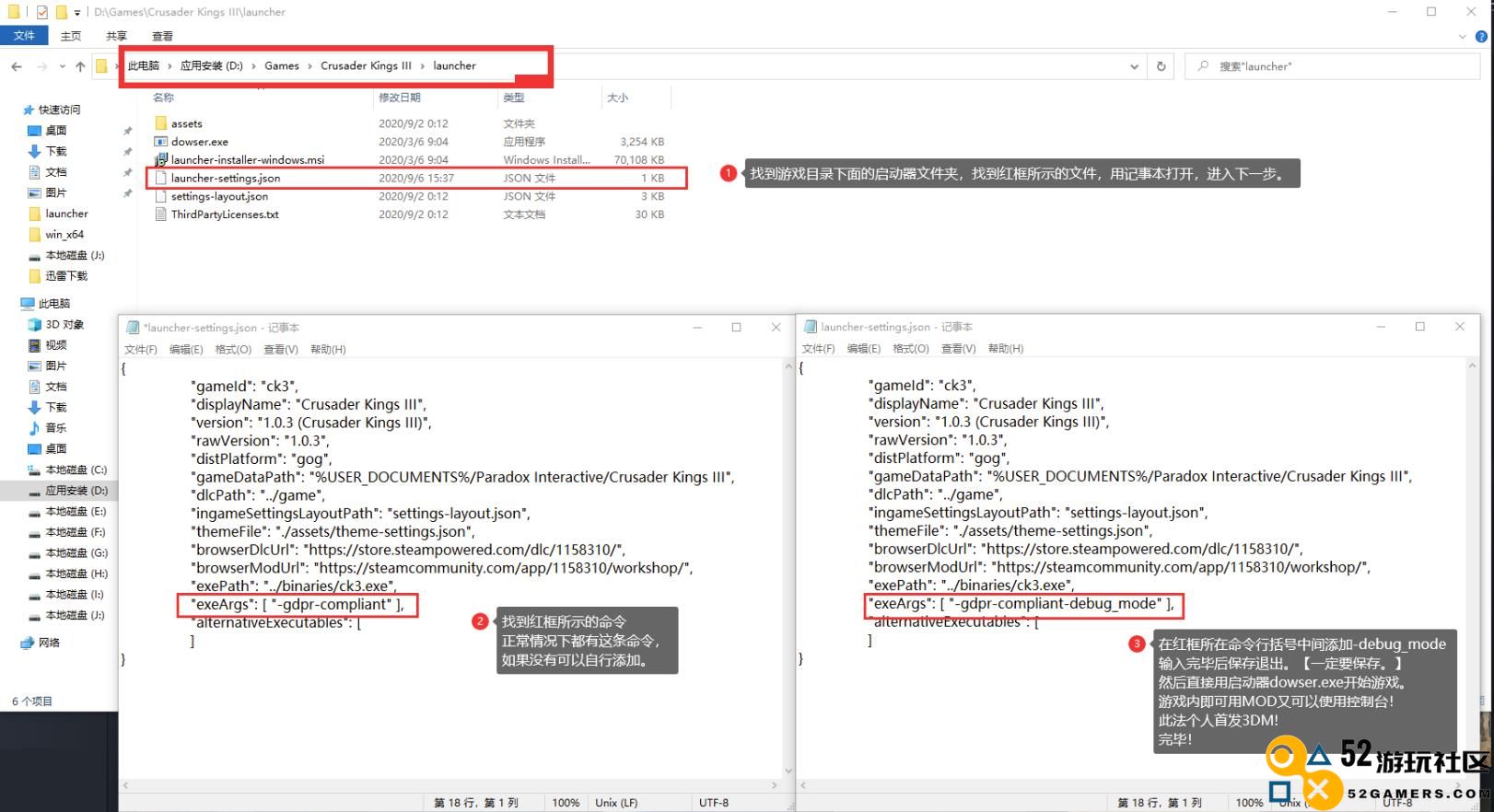This screenshot has height=812, width=1494.
Task: Select ThirdPartyLicenses.txt file
Action: click(x=225, y=215)
